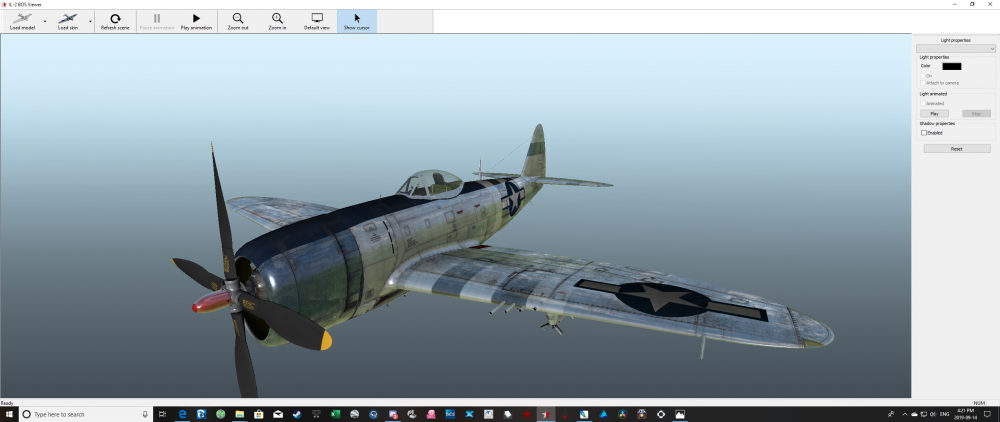
Task: Click the Load skin toolbar icon
Action: tap(68, 21)
